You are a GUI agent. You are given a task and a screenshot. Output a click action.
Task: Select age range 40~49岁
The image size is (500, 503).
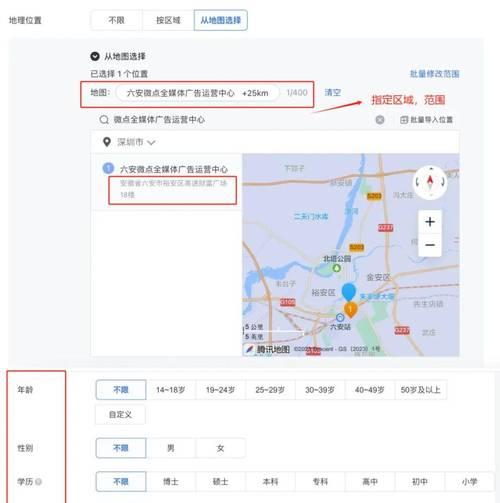tap(369, 390)
